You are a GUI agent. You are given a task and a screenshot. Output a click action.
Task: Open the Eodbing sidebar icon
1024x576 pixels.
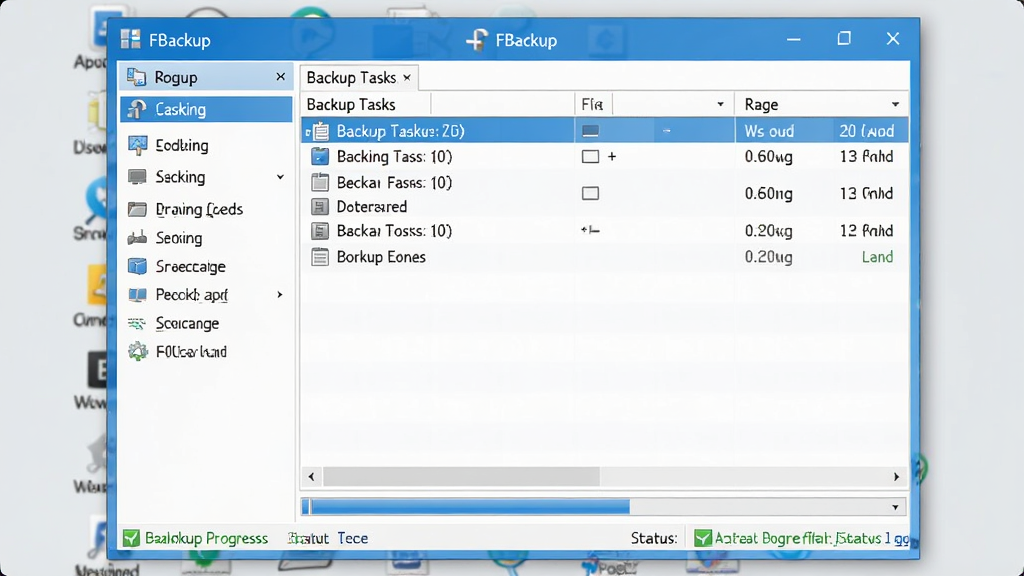click(137, 145)
